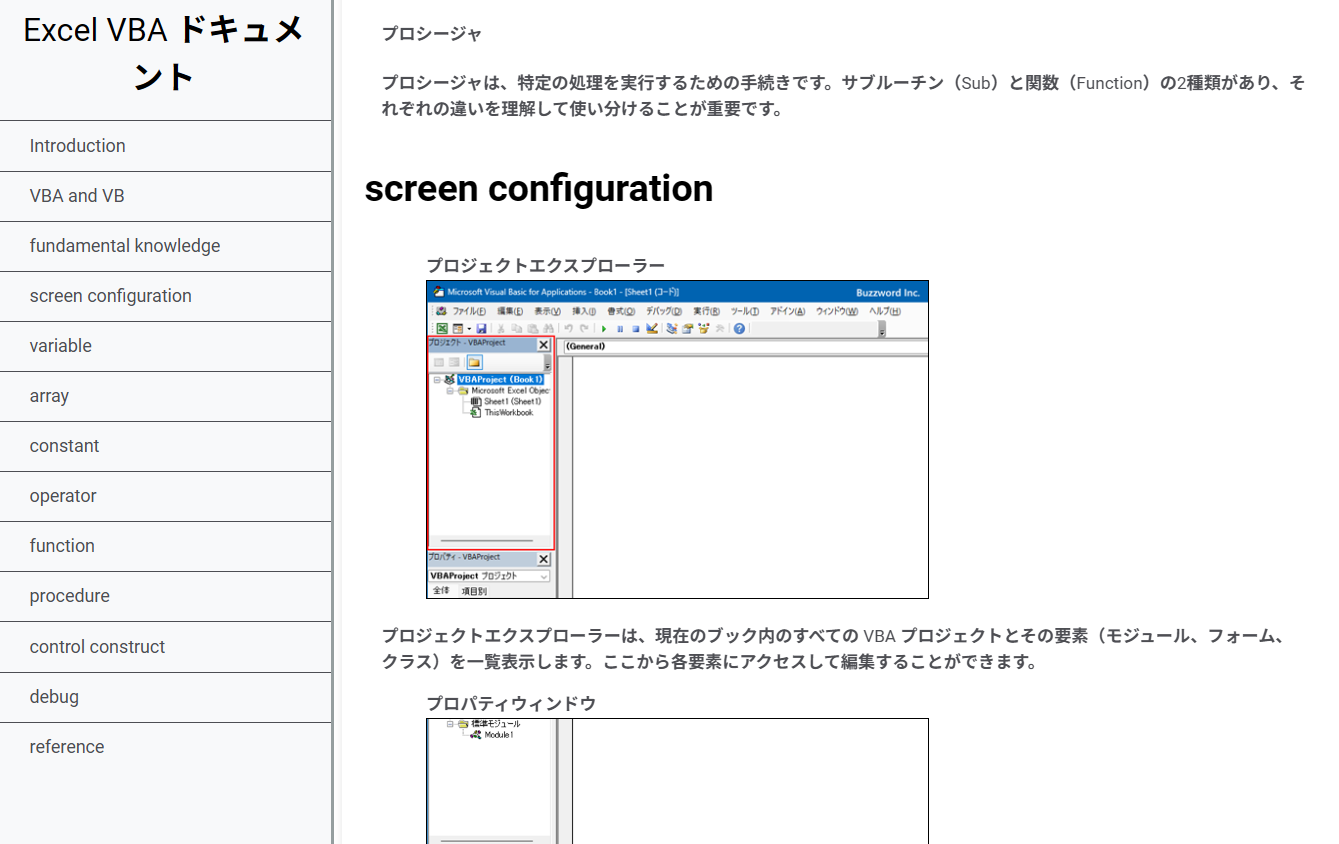Open the Help question mark icon
1339x844 pixels.
[738, 329]
